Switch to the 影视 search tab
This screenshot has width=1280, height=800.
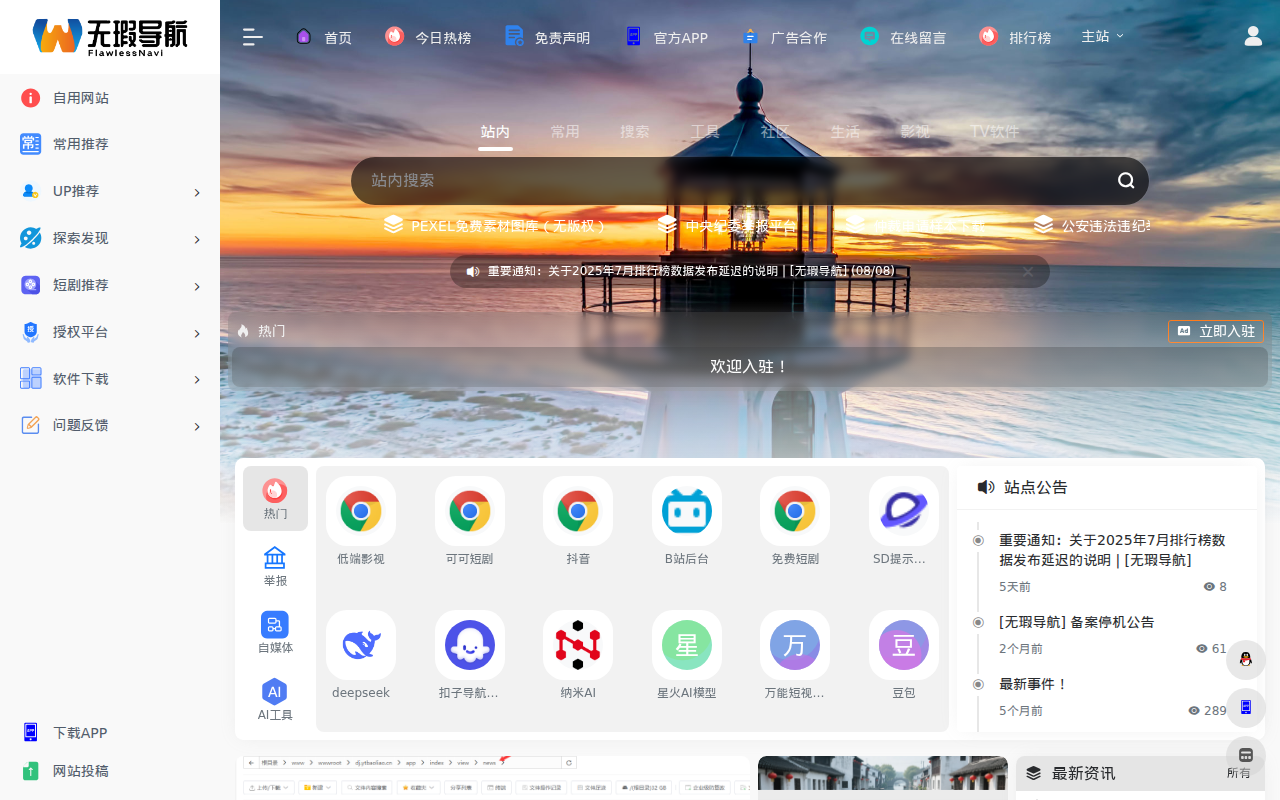click(914, 132)
